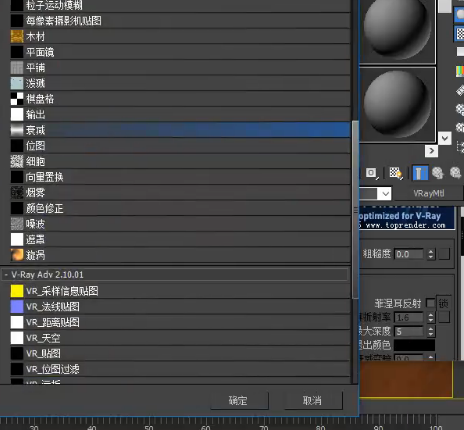This screenshot has height=430, width=464.
Task: Click the 锁 lock button
Action: pos(444,303)
